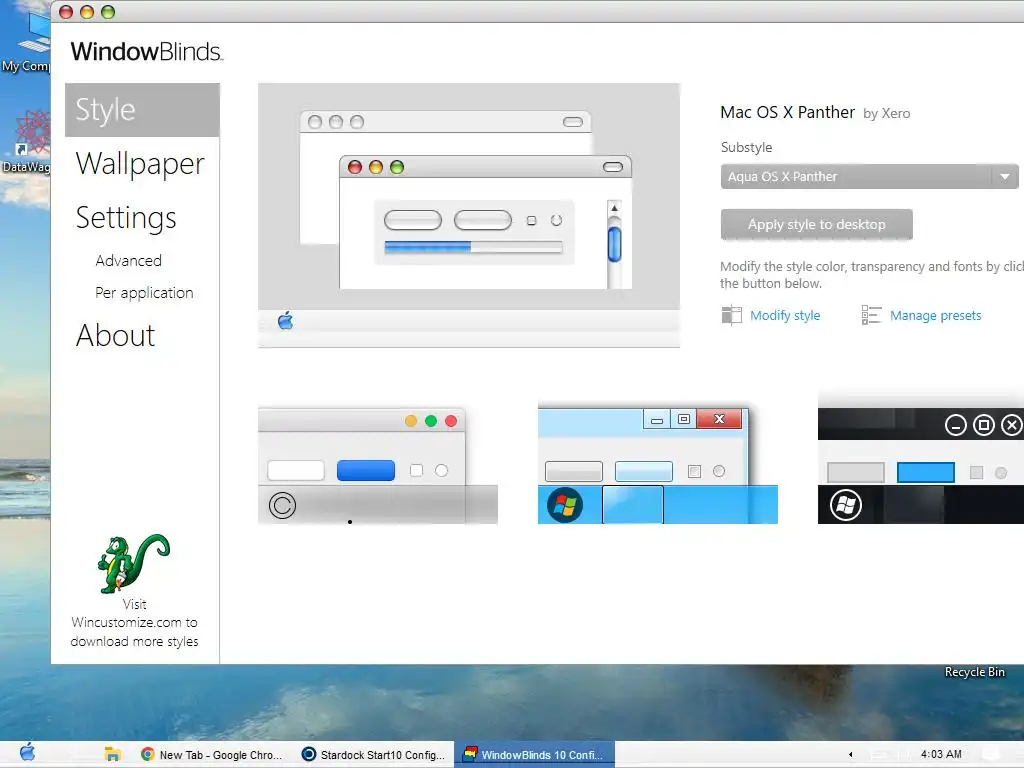Select the Mac-style skin thumbnail with C logo
Viewport: 1024px width, 768px height.
point(378,466)
